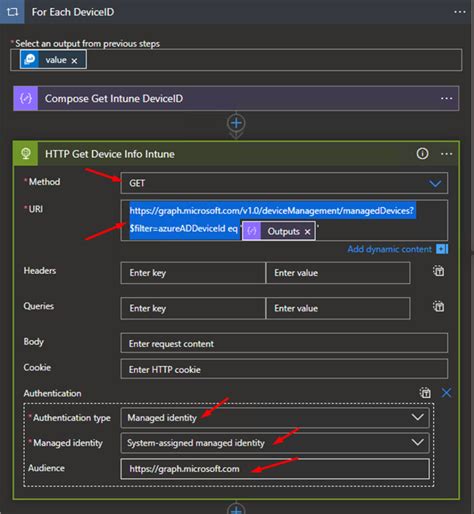The height and width of the screenshot is (514, 474).
Task: Insert step with plus button below Compose
Action: [x=236, y=123]
